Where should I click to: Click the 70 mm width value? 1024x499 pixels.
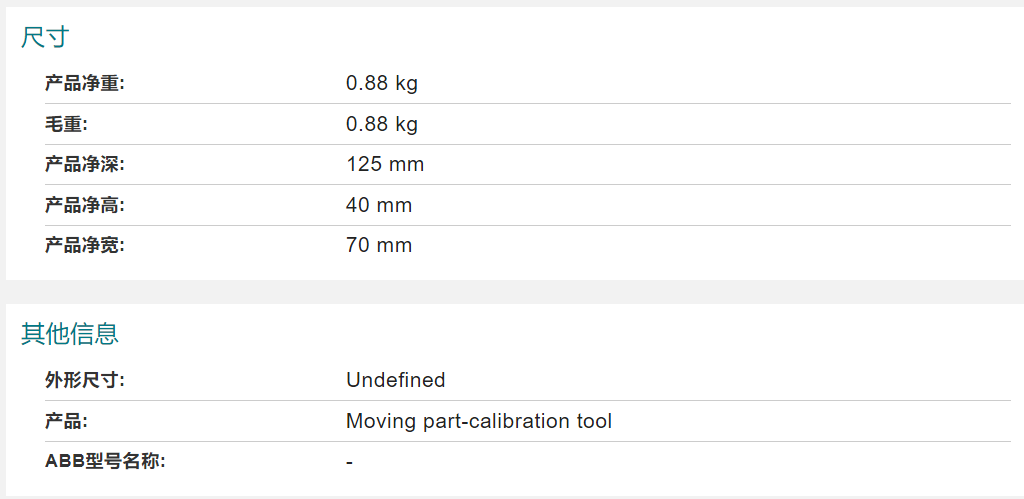click(379, 246)
